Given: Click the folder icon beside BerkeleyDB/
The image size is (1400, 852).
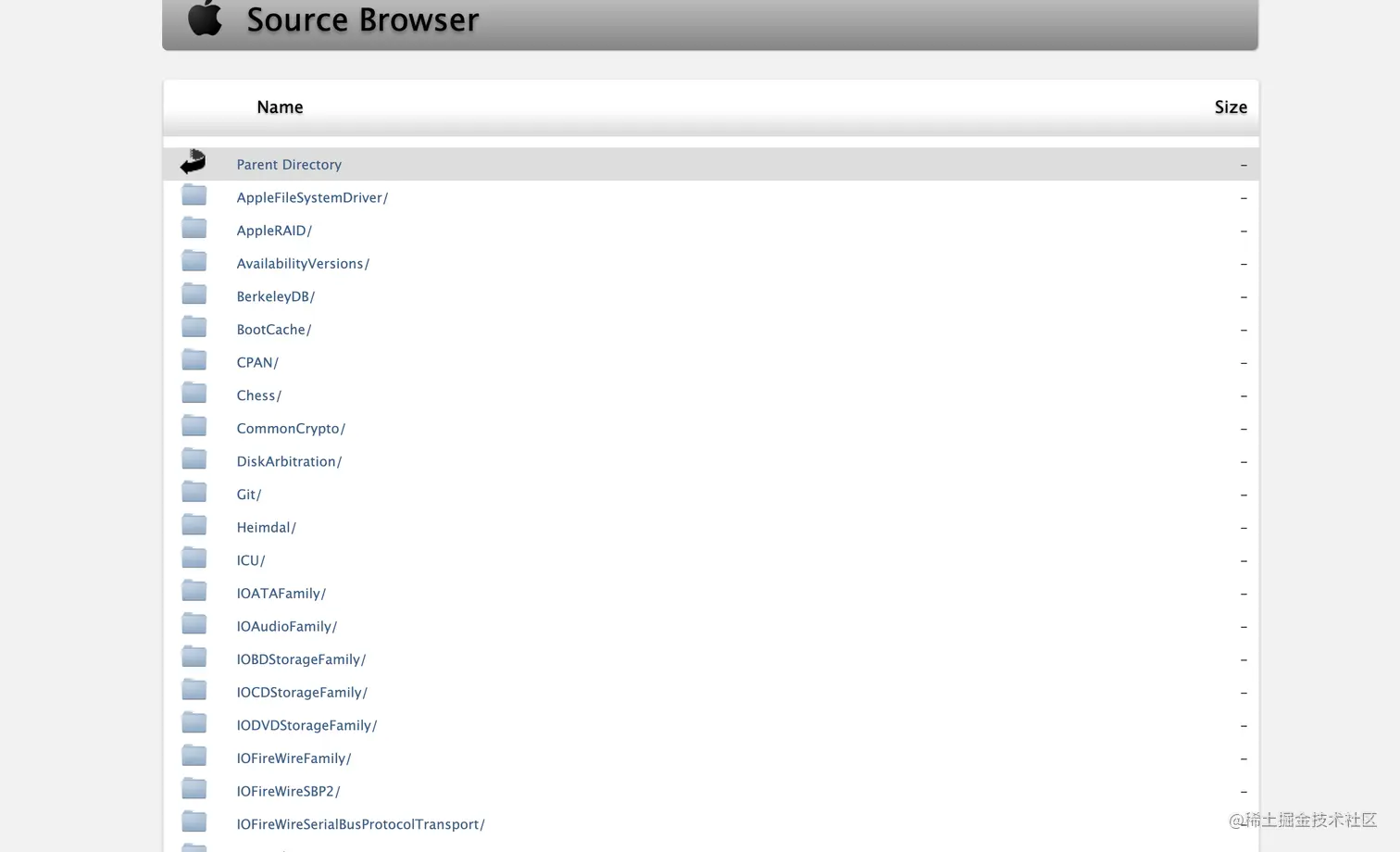Looking at the screenshot, I should coord(194,294).
